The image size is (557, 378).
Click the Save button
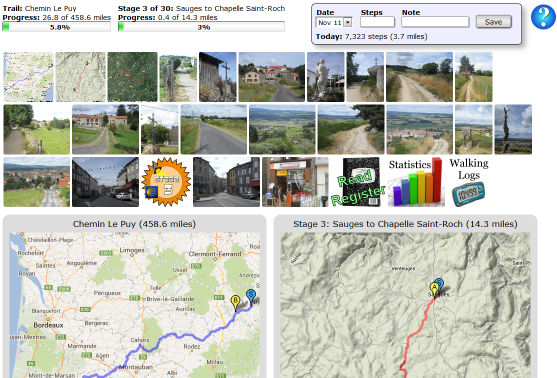(x=493, y=22)
